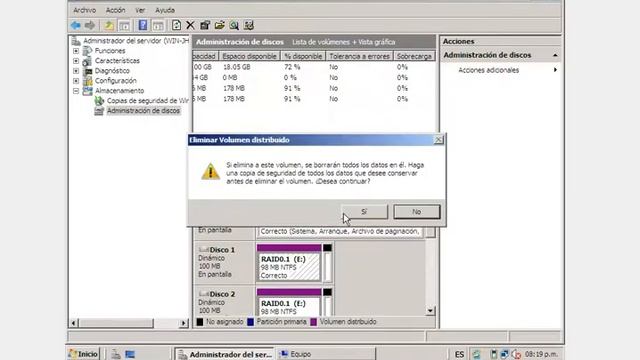Expand the Configuración tree node

76,81
